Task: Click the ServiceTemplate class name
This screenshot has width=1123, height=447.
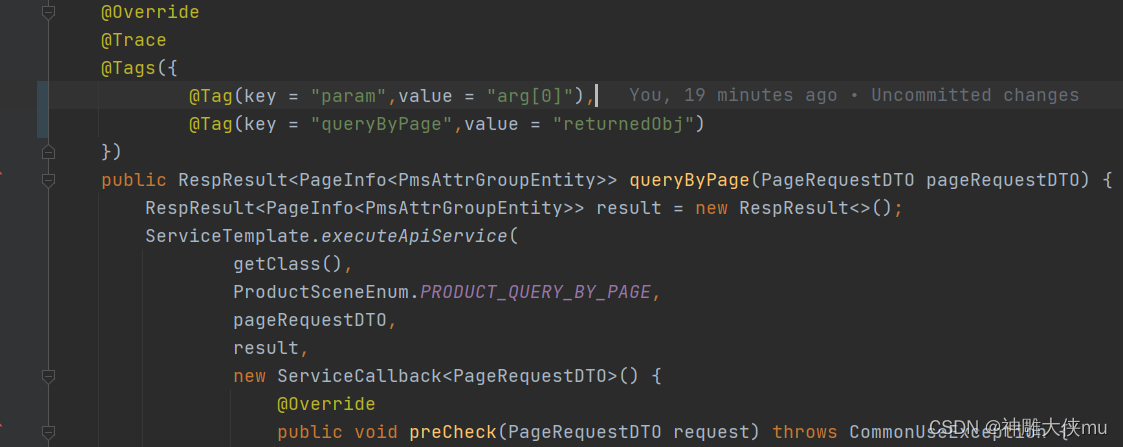Action: pos(227,236)
